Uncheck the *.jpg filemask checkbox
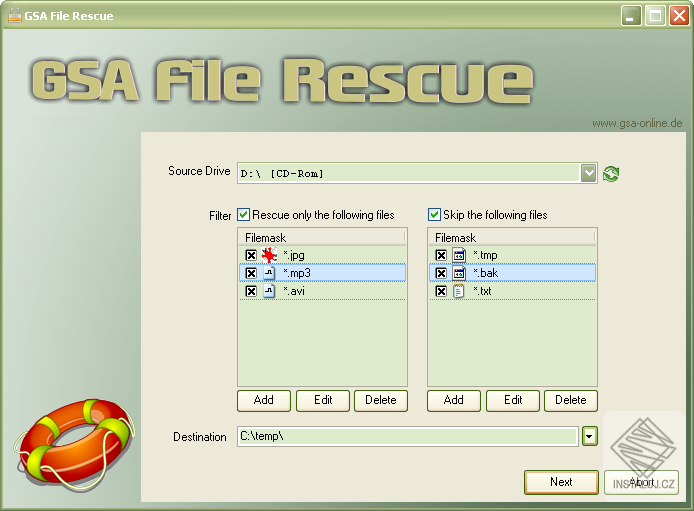694x511 pixels. click(251, 255)
